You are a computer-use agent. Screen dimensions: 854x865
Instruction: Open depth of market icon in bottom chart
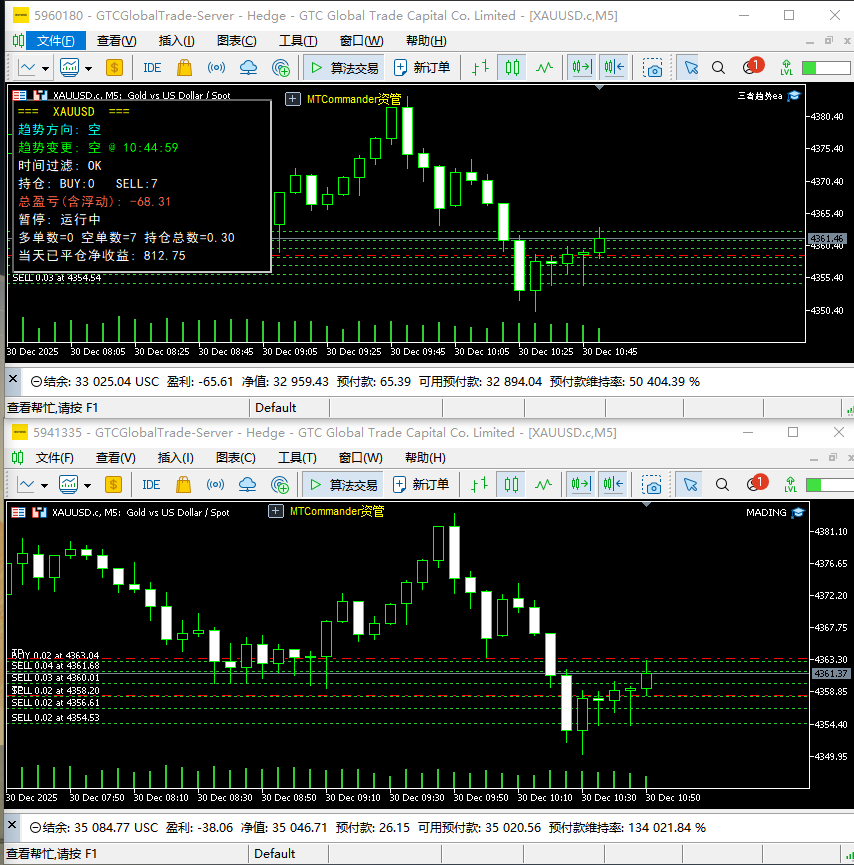39,512
